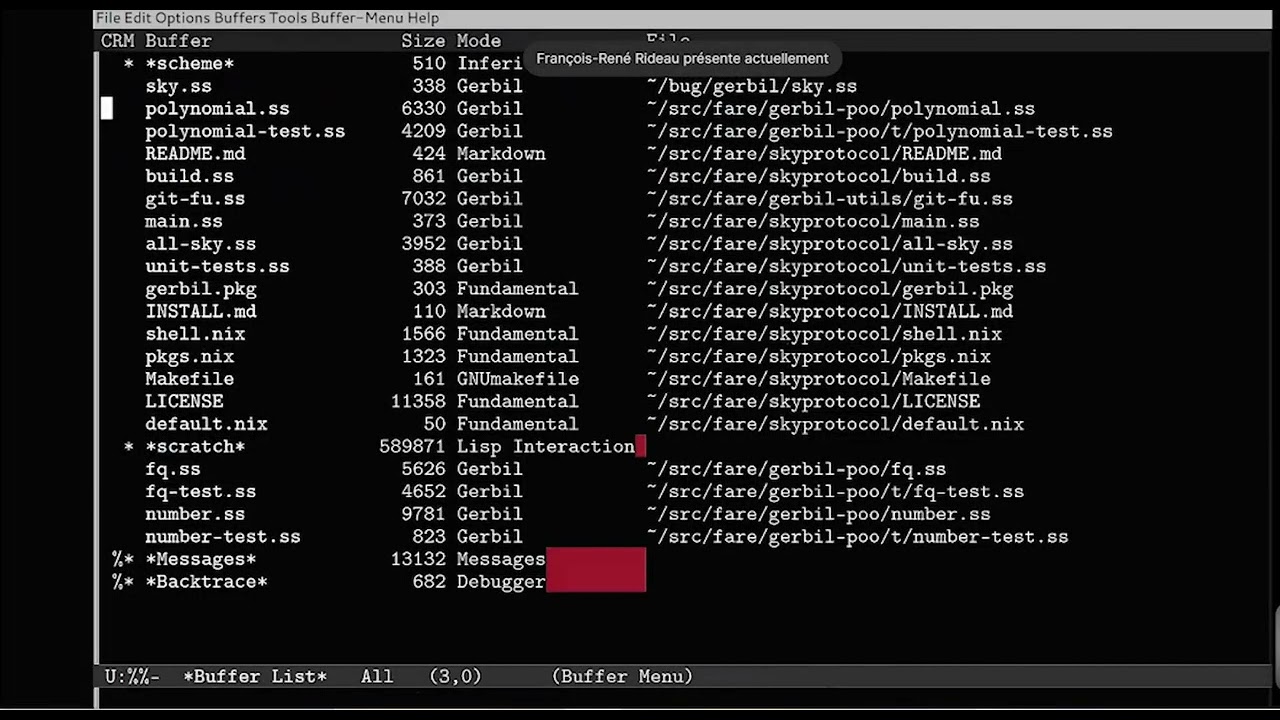Select the shell.nix buffer

(195, 334)
